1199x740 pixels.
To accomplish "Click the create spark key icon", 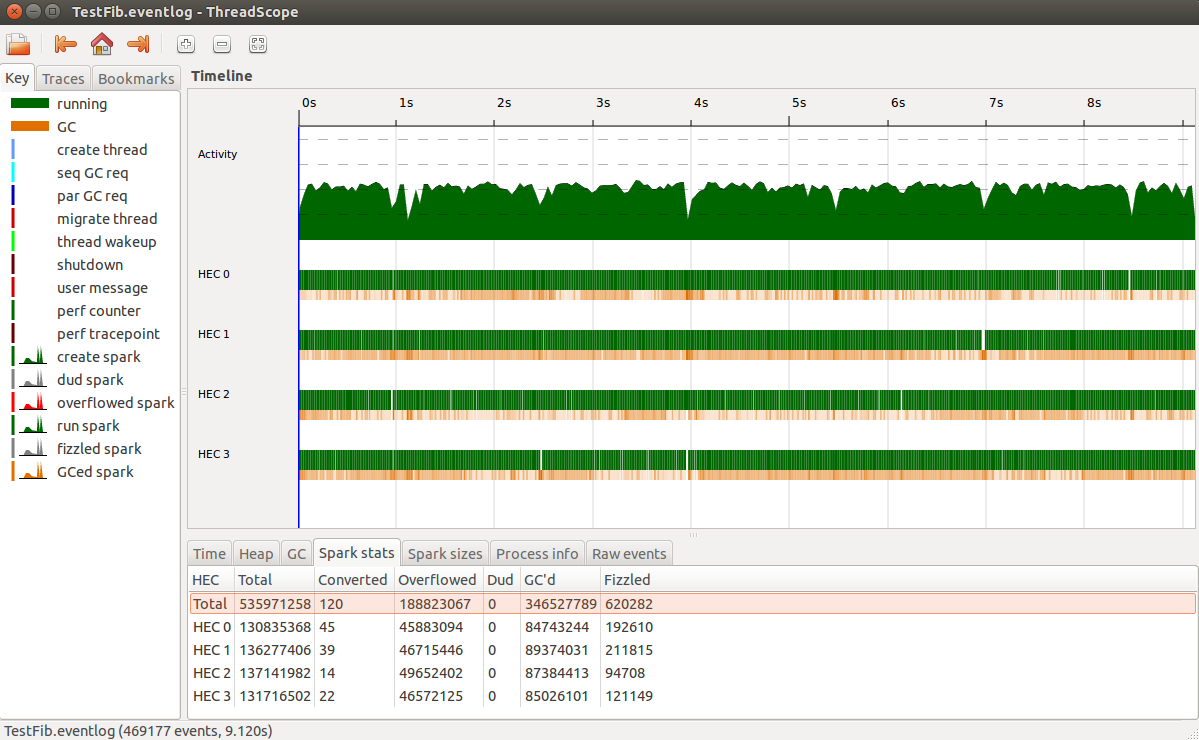I will (x=30, y=356).
